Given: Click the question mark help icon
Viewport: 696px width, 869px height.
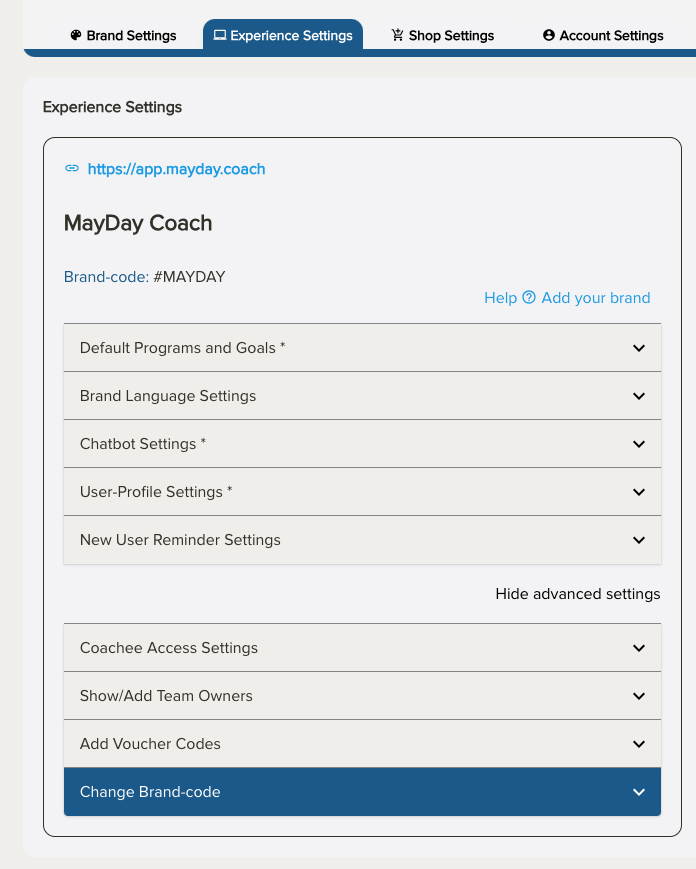Looking at the screenshot, I should (x=529, y=298).
